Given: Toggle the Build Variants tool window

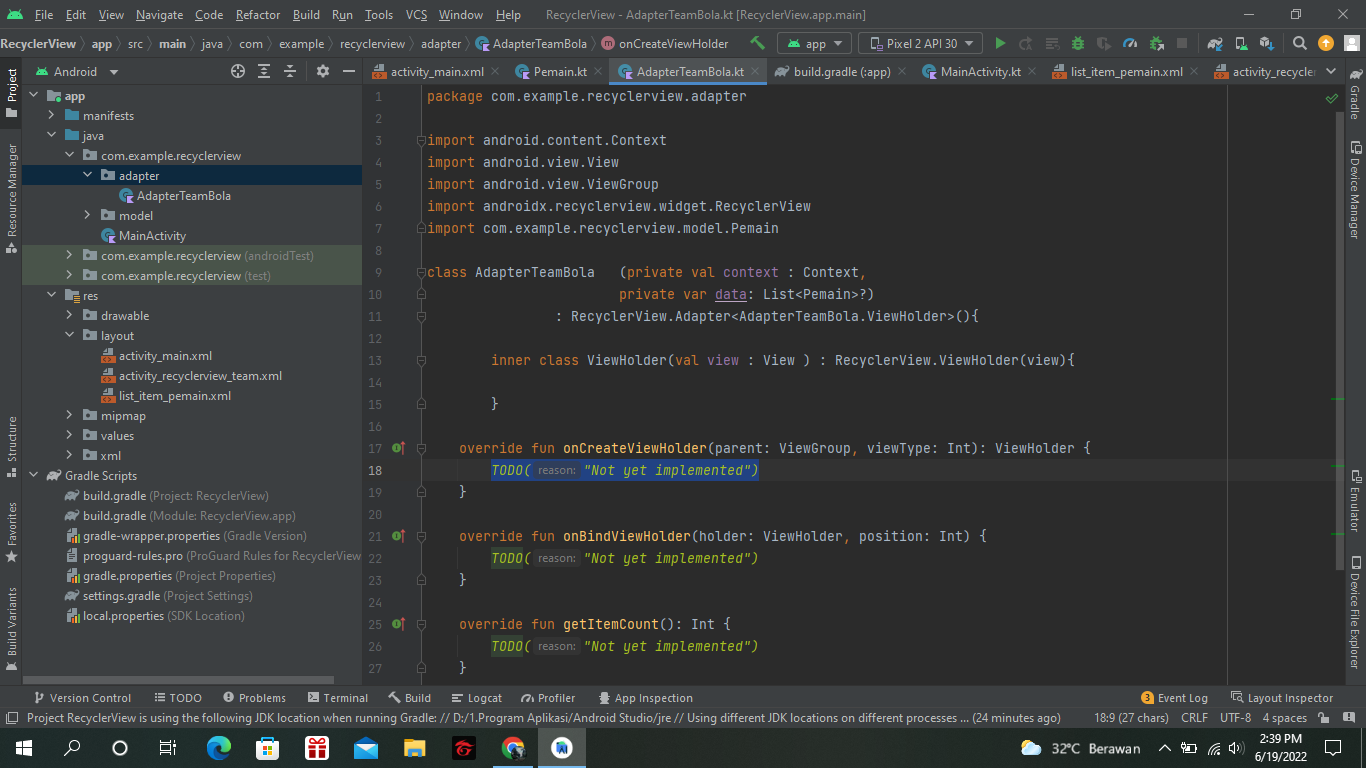Looking at the screenshot, I should 11,627.
